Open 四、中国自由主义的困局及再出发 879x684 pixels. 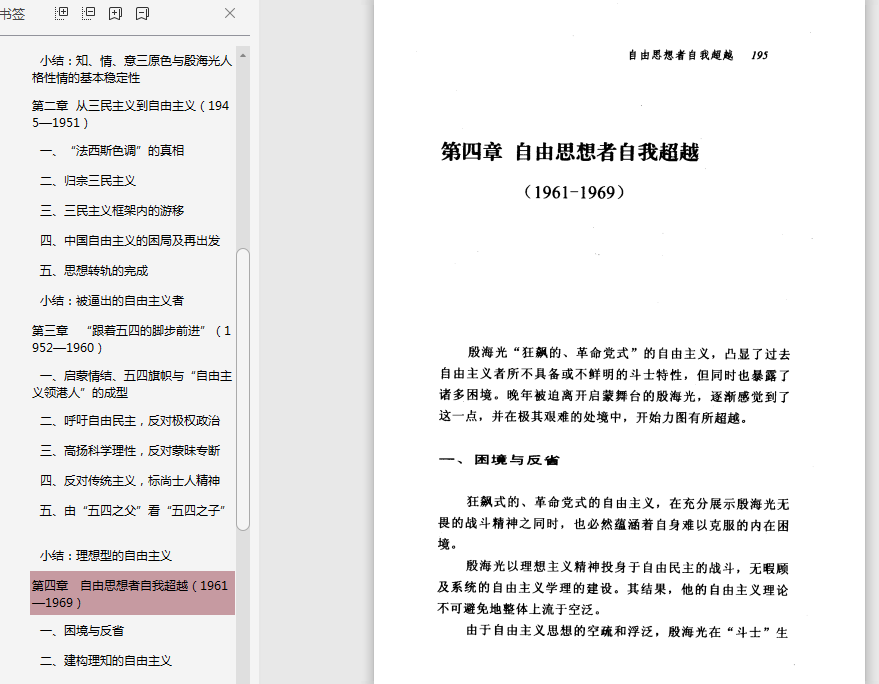coord(129,241)
